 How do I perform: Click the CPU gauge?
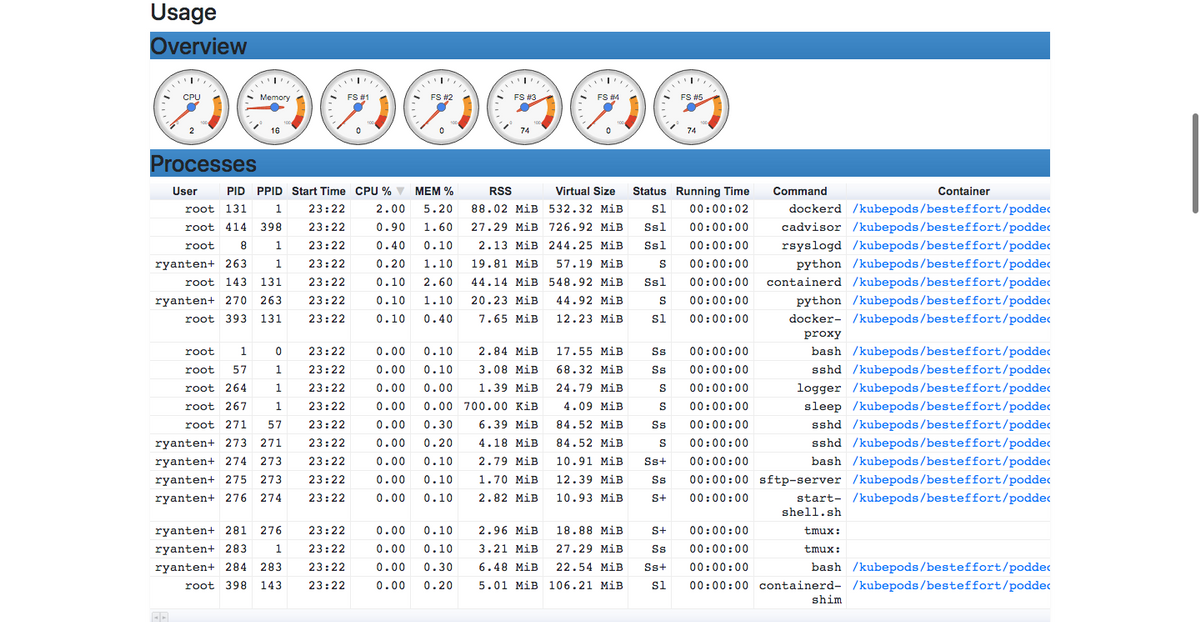(x=190, y=105)
